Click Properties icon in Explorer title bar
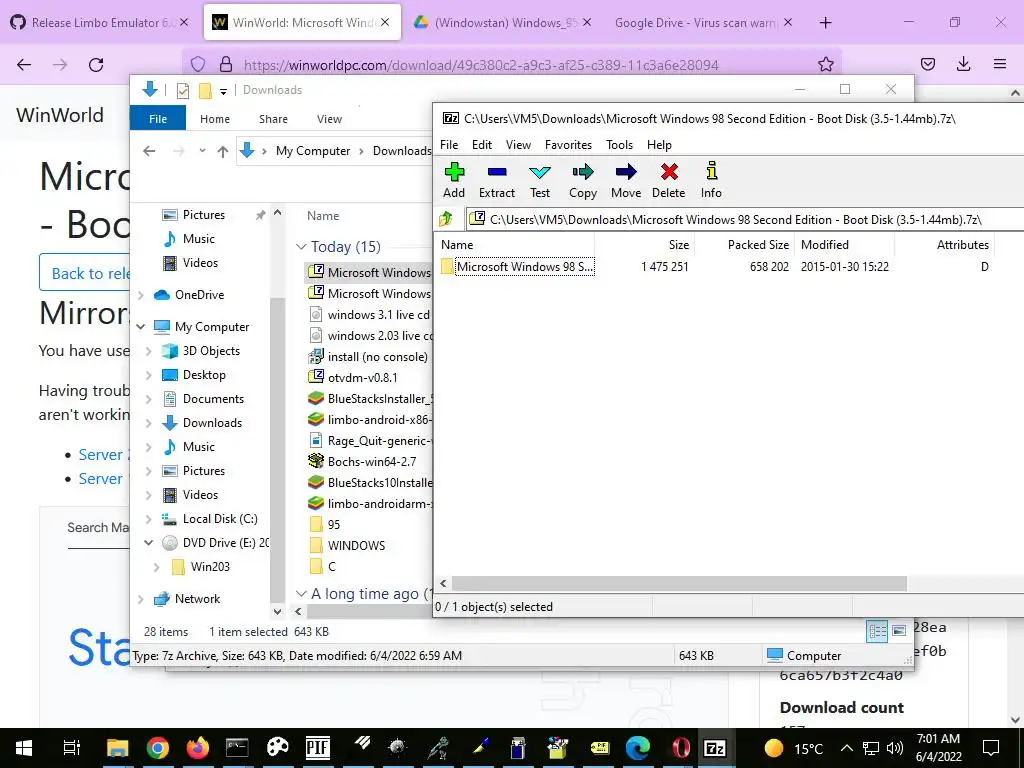 [183, 90]
